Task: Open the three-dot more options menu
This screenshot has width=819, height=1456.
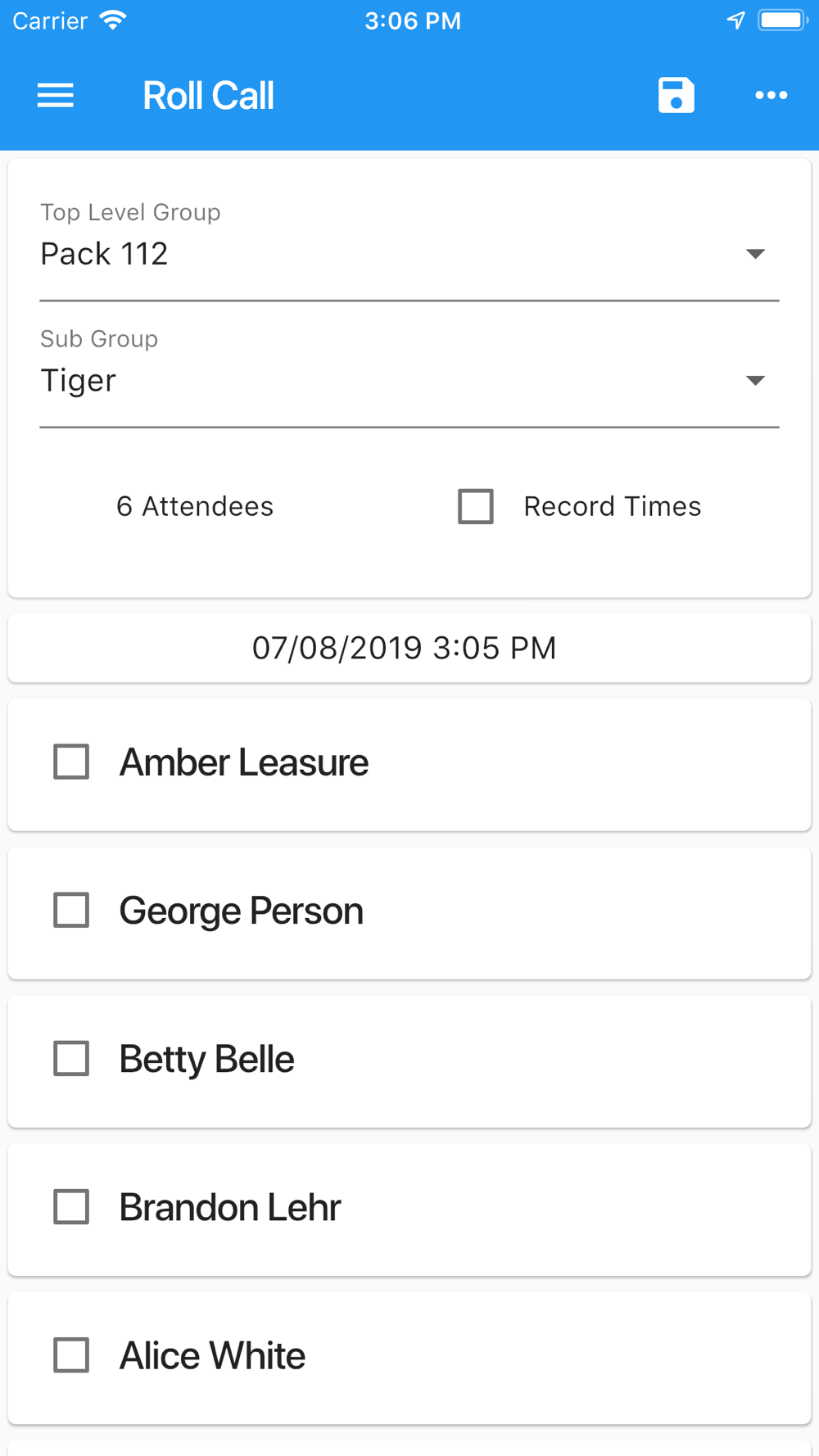Action: tap(771, 96)
